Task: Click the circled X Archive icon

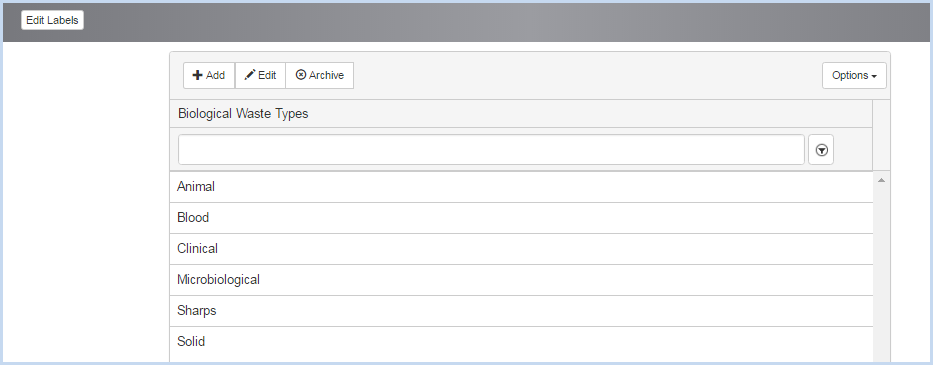Action: [x=301, y=75]
